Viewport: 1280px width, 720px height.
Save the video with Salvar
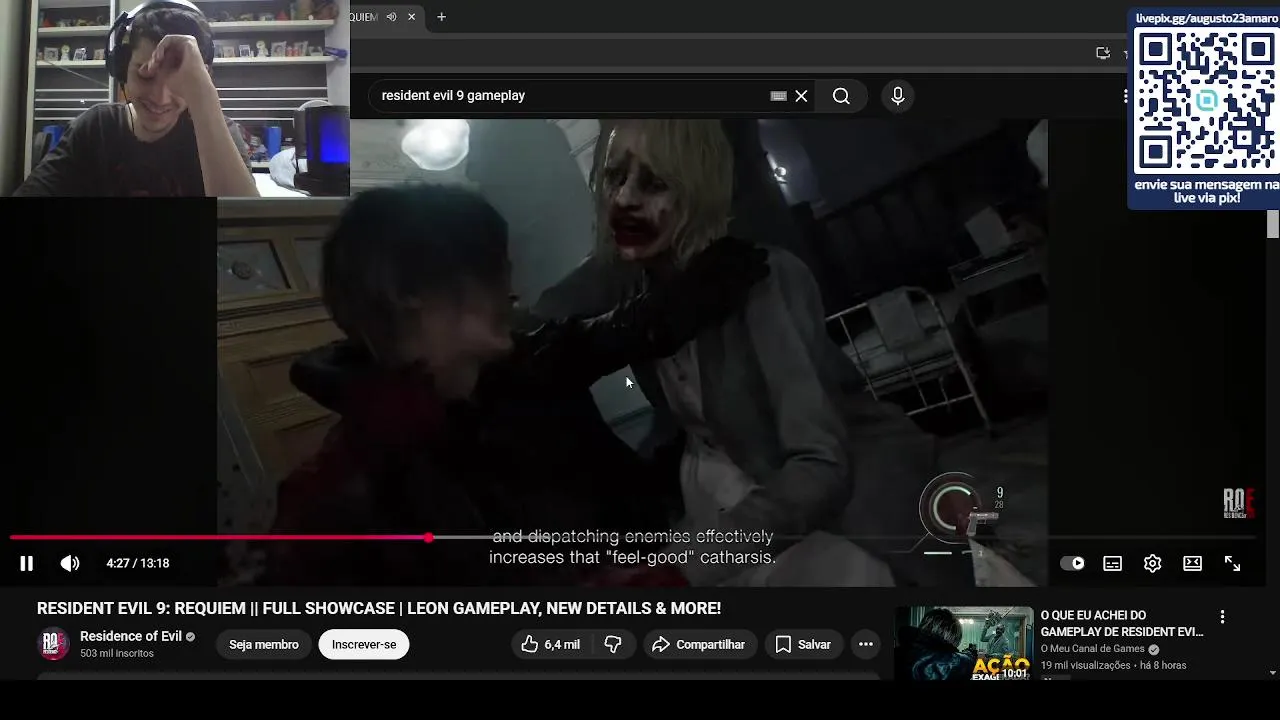803,645
